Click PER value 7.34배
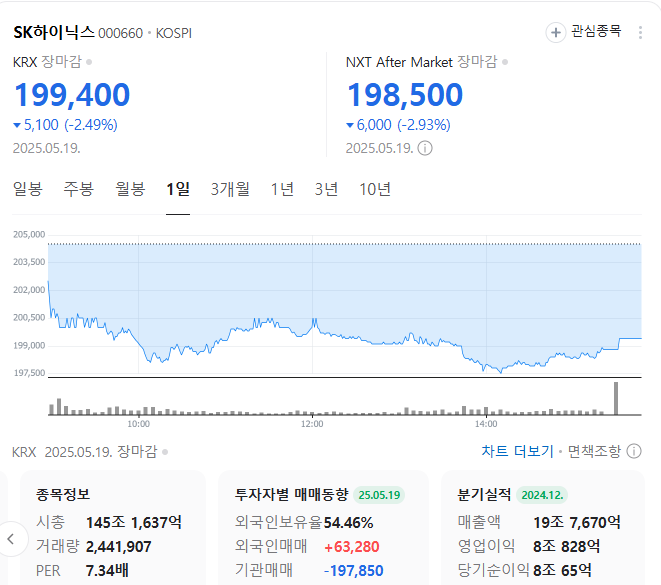Image resolution: width=661 pixels, height=585 pixels. pos(107,571)
